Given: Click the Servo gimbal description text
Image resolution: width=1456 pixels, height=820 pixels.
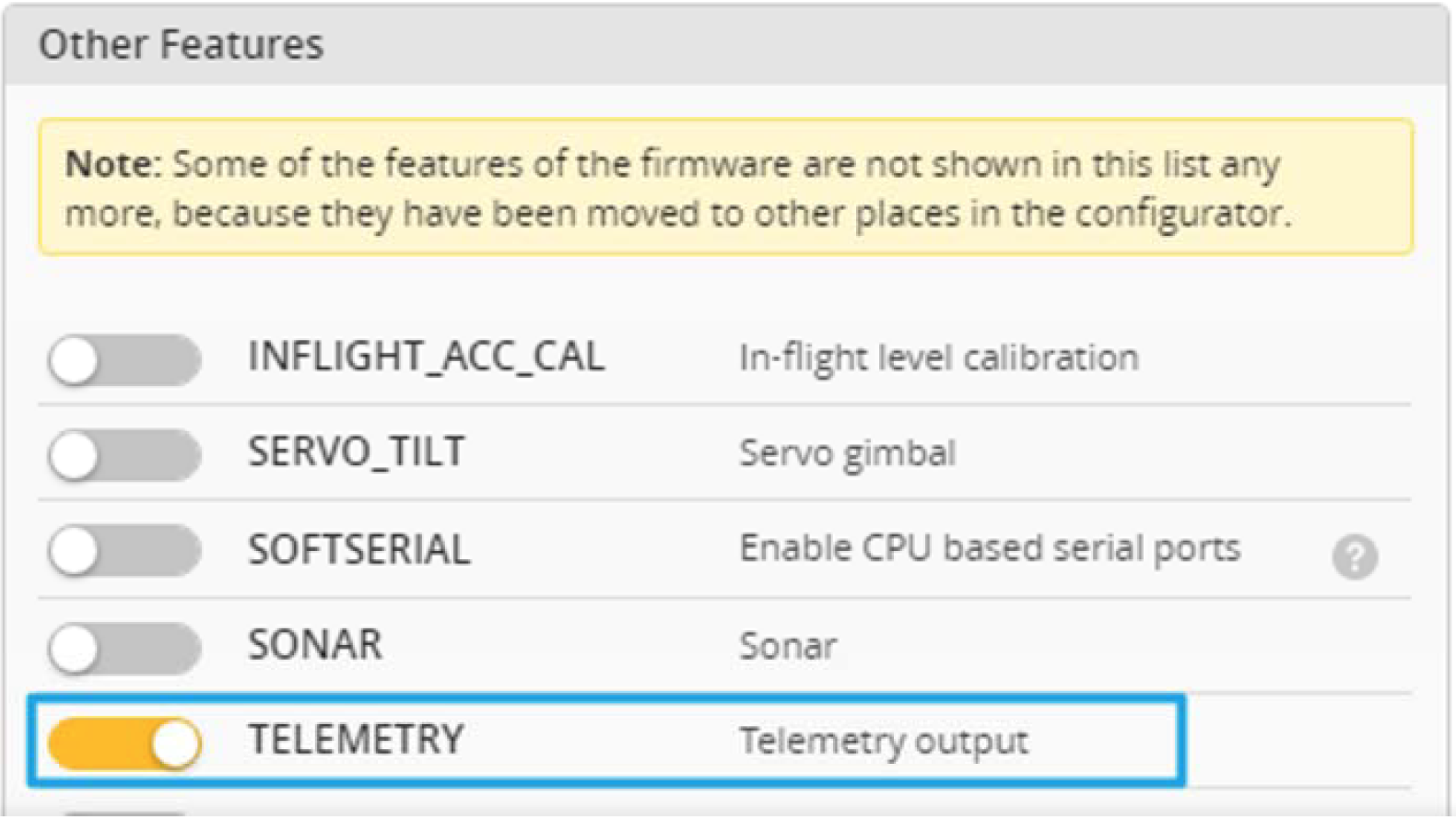Looking at the screenshot, I should tap(848, 454).
